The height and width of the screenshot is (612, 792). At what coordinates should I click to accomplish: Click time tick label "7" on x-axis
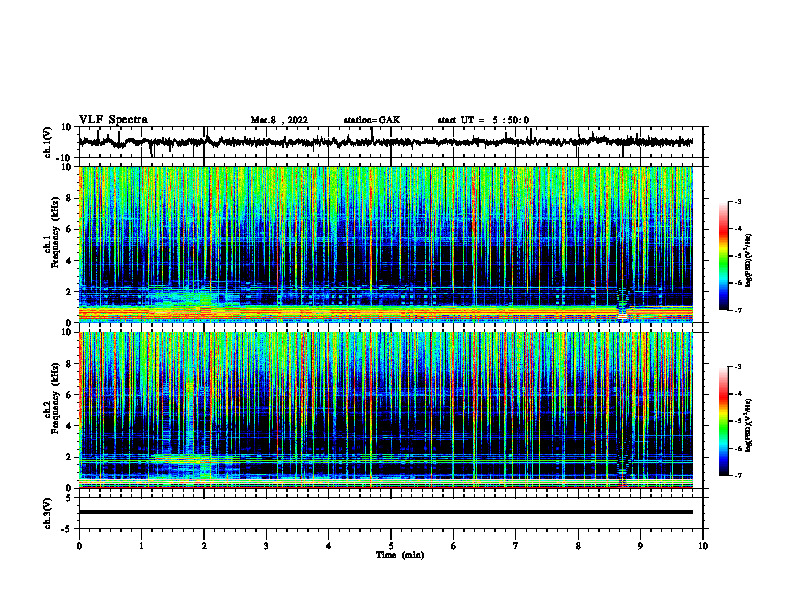coord(516,546)
